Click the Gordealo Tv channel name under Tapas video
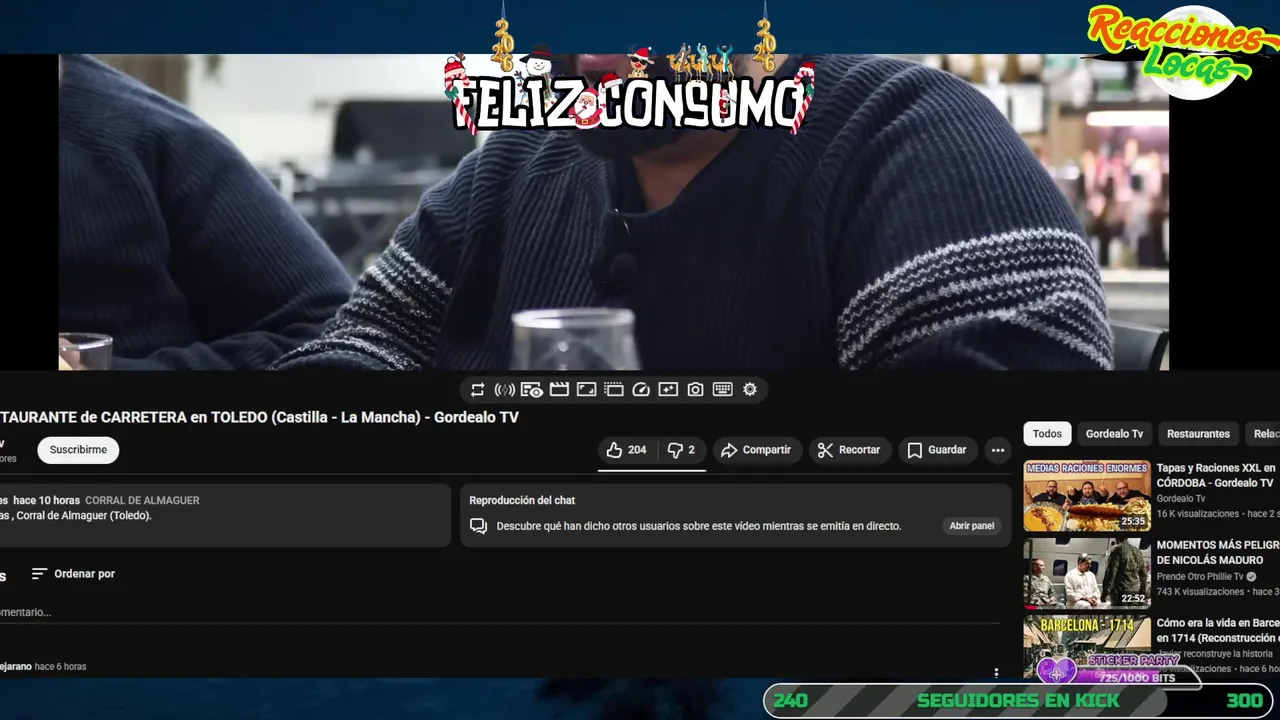The image size is (1280, 720). pos(1181,498)
